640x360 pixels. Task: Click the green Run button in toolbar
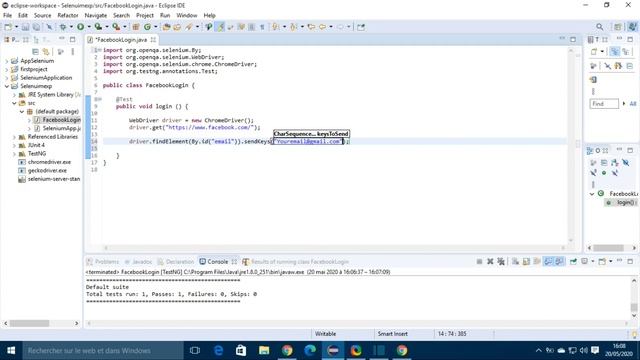point(80,27)
